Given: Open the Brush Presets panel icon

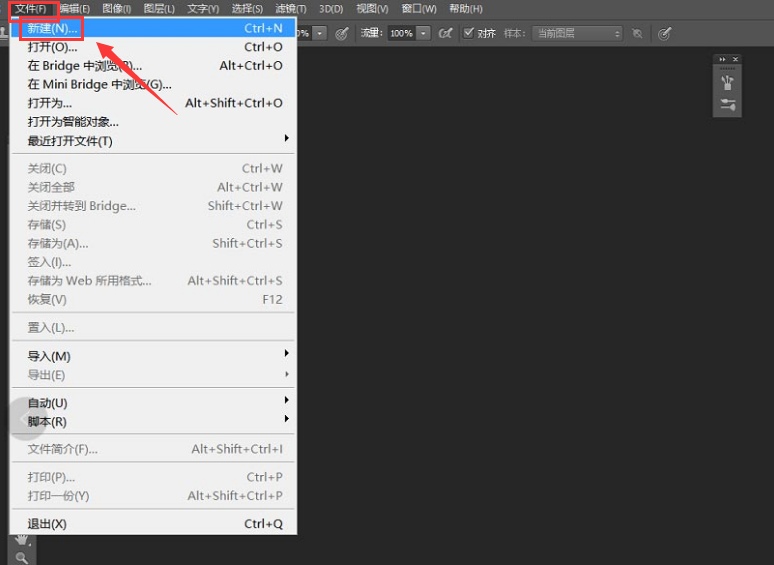Looking at the screenshot, I should point(727,82).
